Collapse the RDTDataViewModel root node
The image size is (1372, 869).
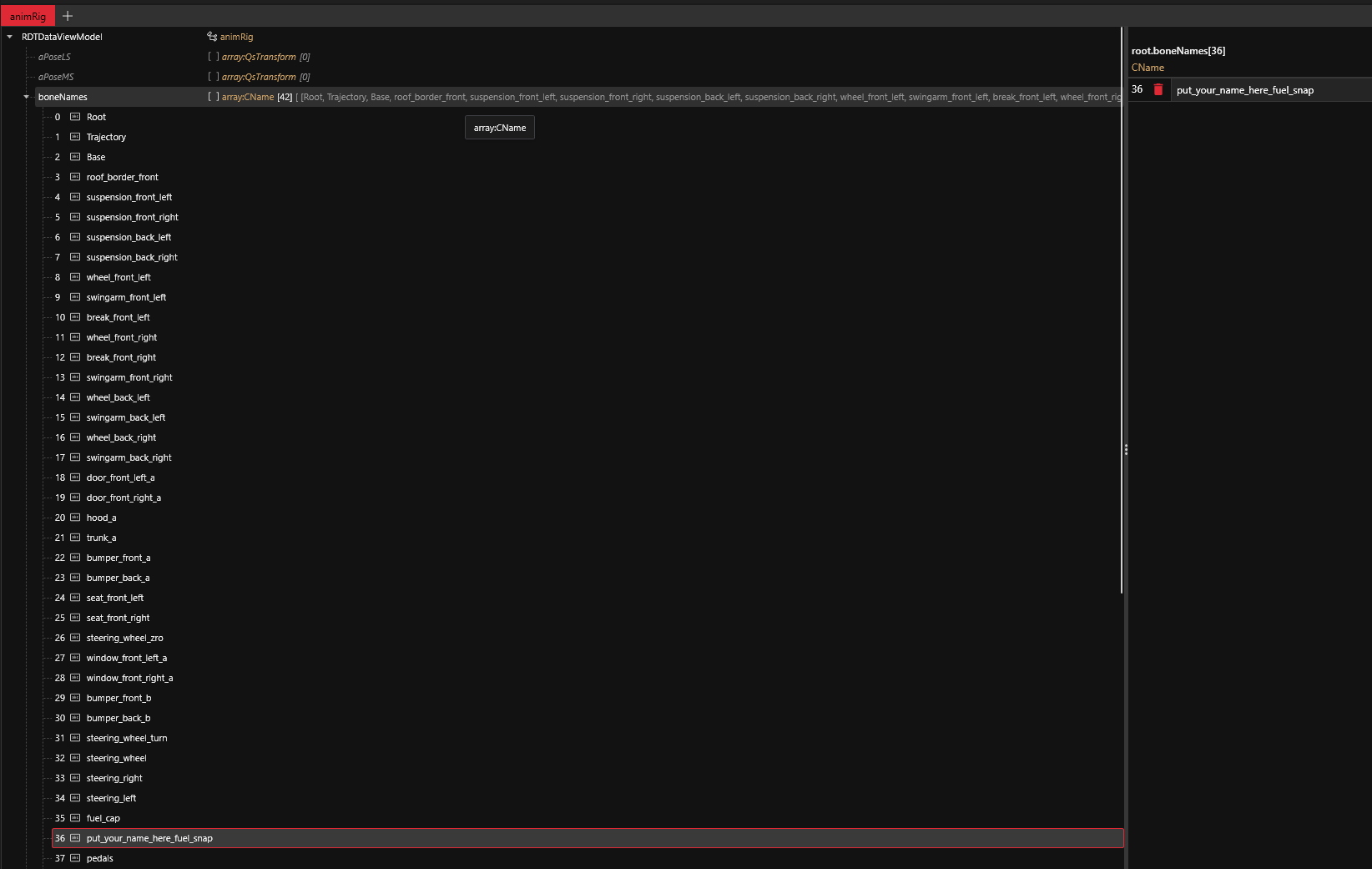tap(10, 37)
